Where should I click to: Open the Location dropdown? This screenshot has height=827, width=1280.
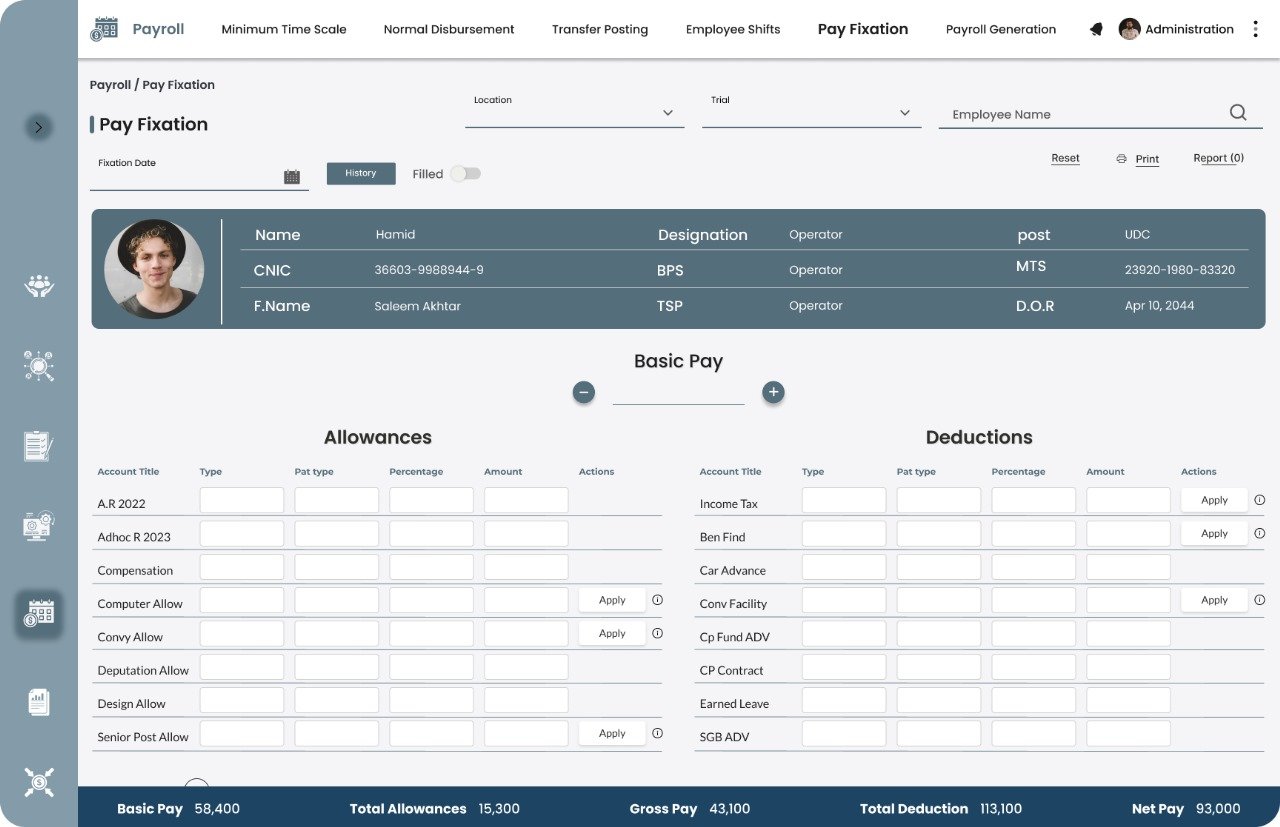[574, 112]
